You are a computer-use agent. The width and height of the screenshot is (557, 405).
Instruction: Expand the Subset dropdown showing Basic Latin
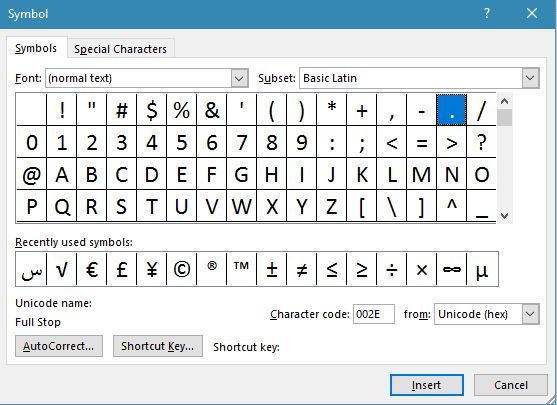(x=530, y=78)
